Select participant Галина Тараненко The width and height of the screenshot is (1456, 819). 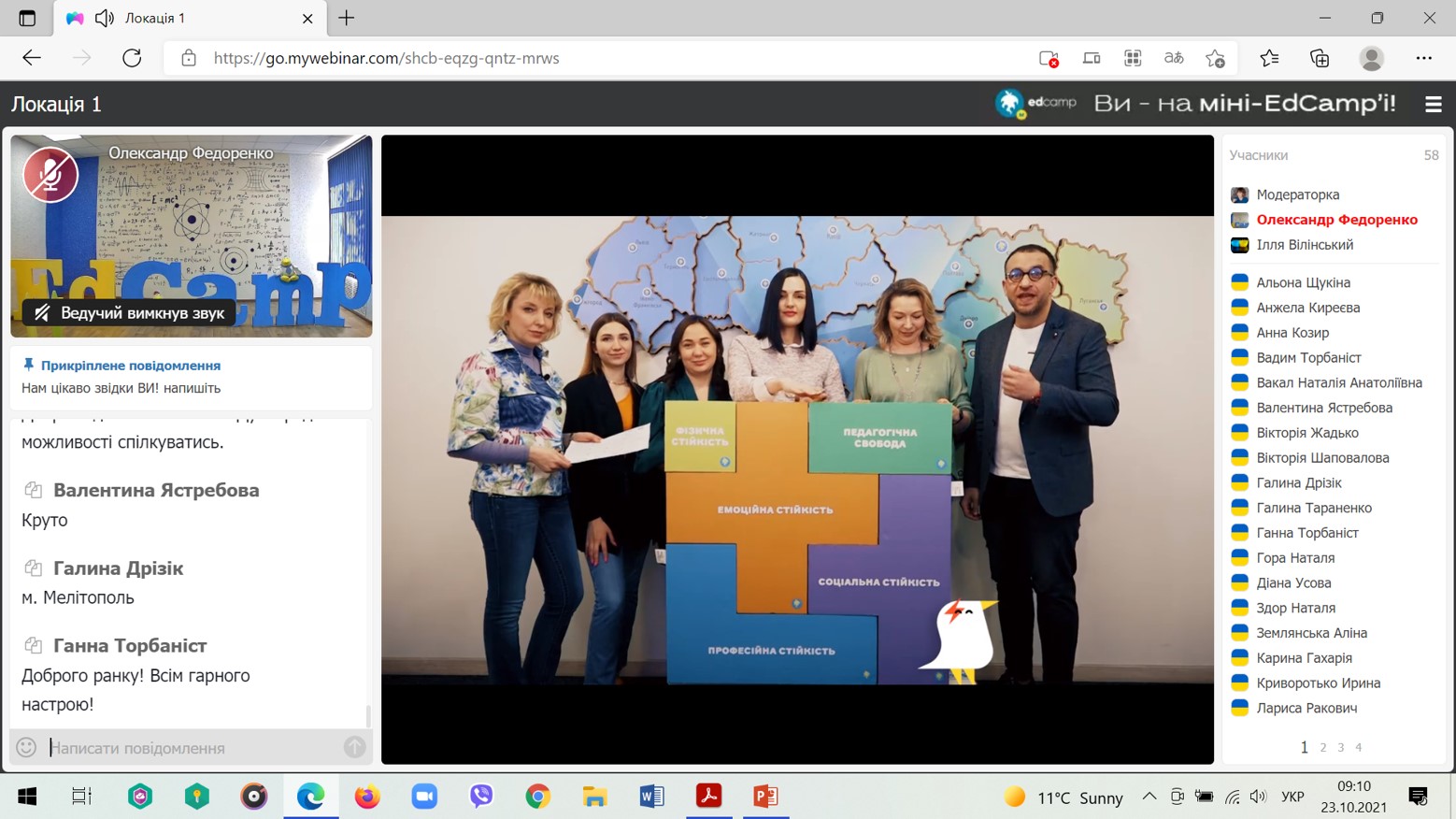click(1314, 508)
